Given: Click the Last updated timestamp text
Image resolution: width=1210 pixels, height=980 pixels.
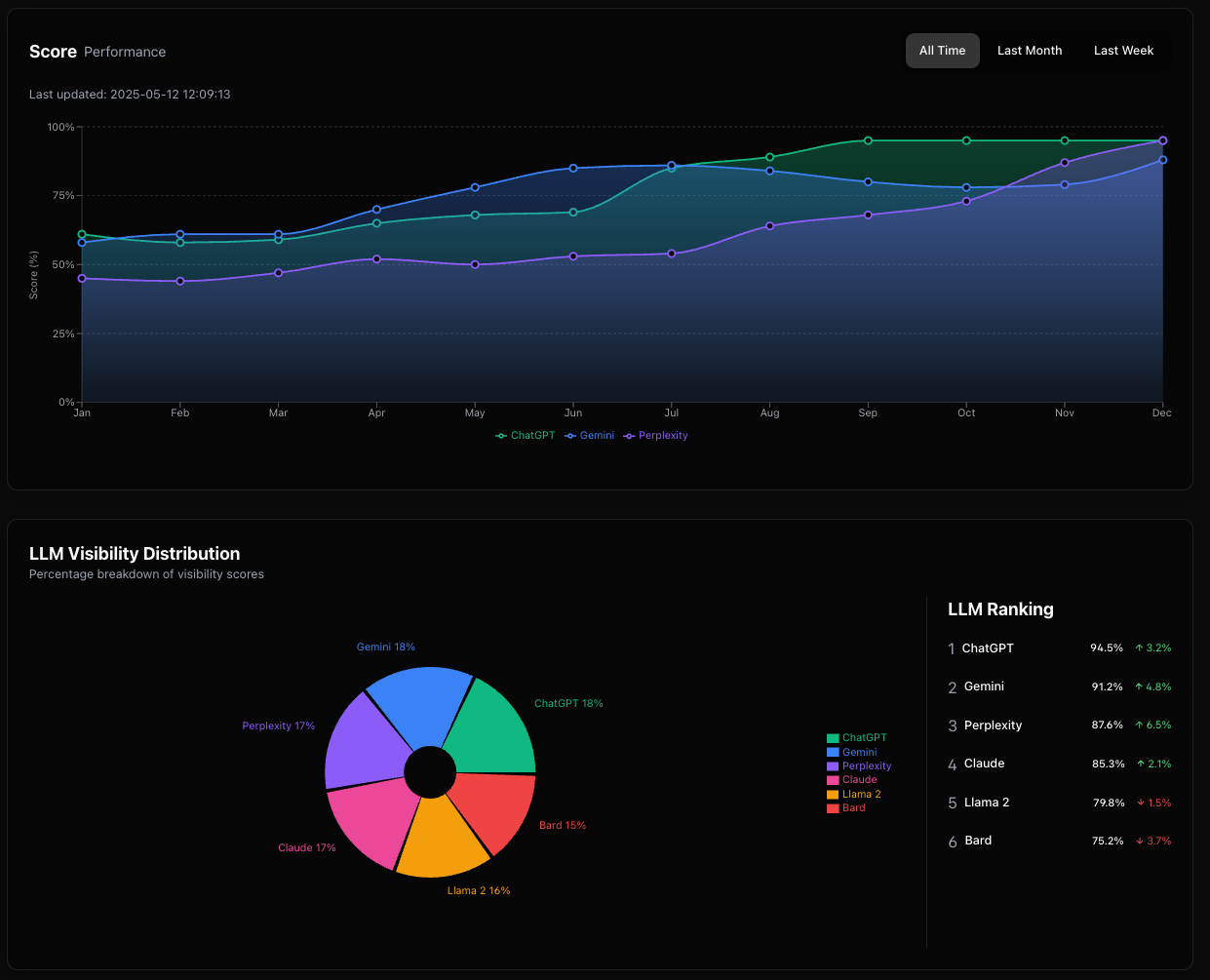Looking at the screenshot, I should tap(130, 95).
